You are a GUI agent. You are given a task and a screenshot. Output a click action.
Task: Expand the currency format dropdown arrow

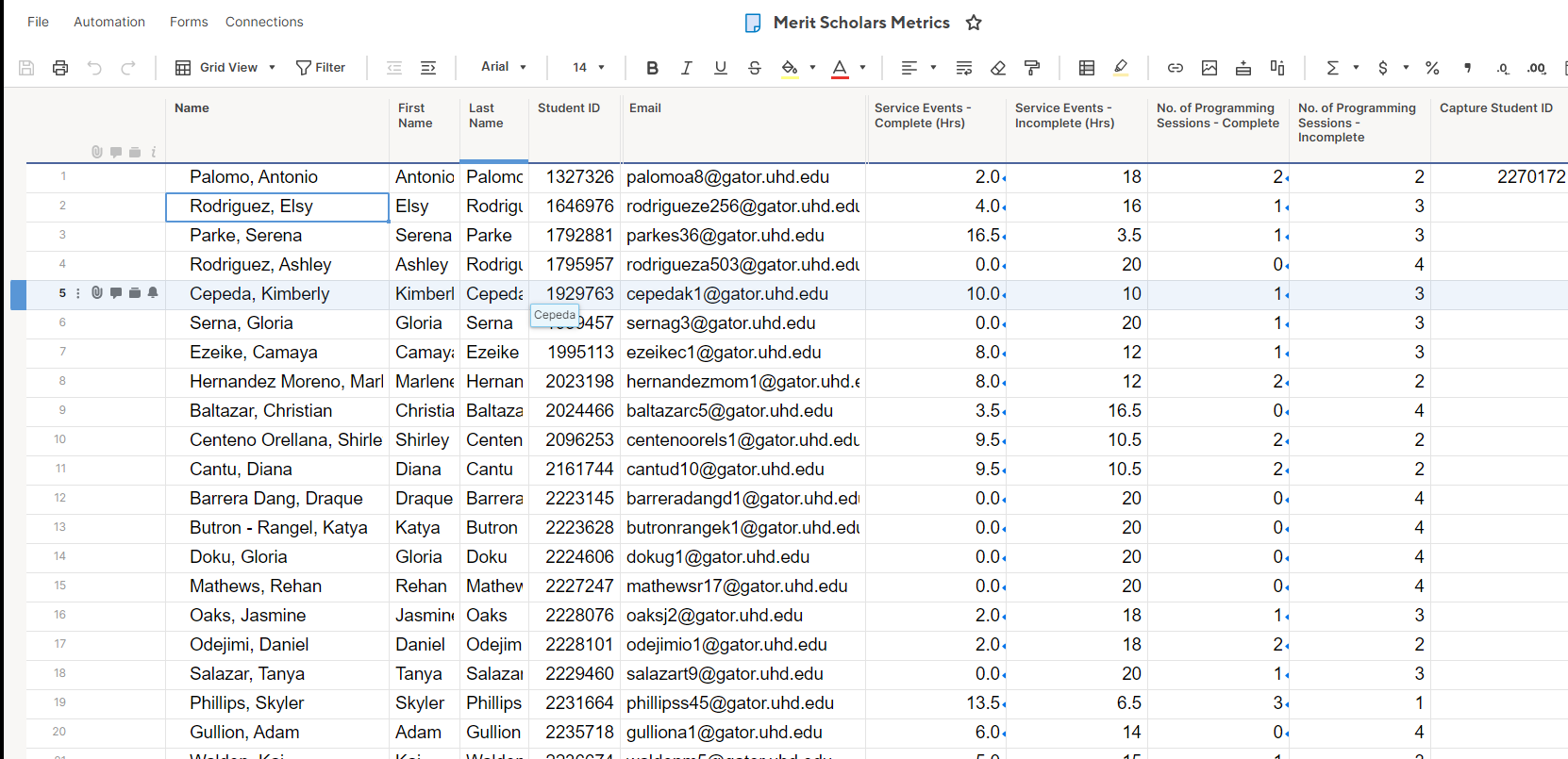[x=1406, y=68]
